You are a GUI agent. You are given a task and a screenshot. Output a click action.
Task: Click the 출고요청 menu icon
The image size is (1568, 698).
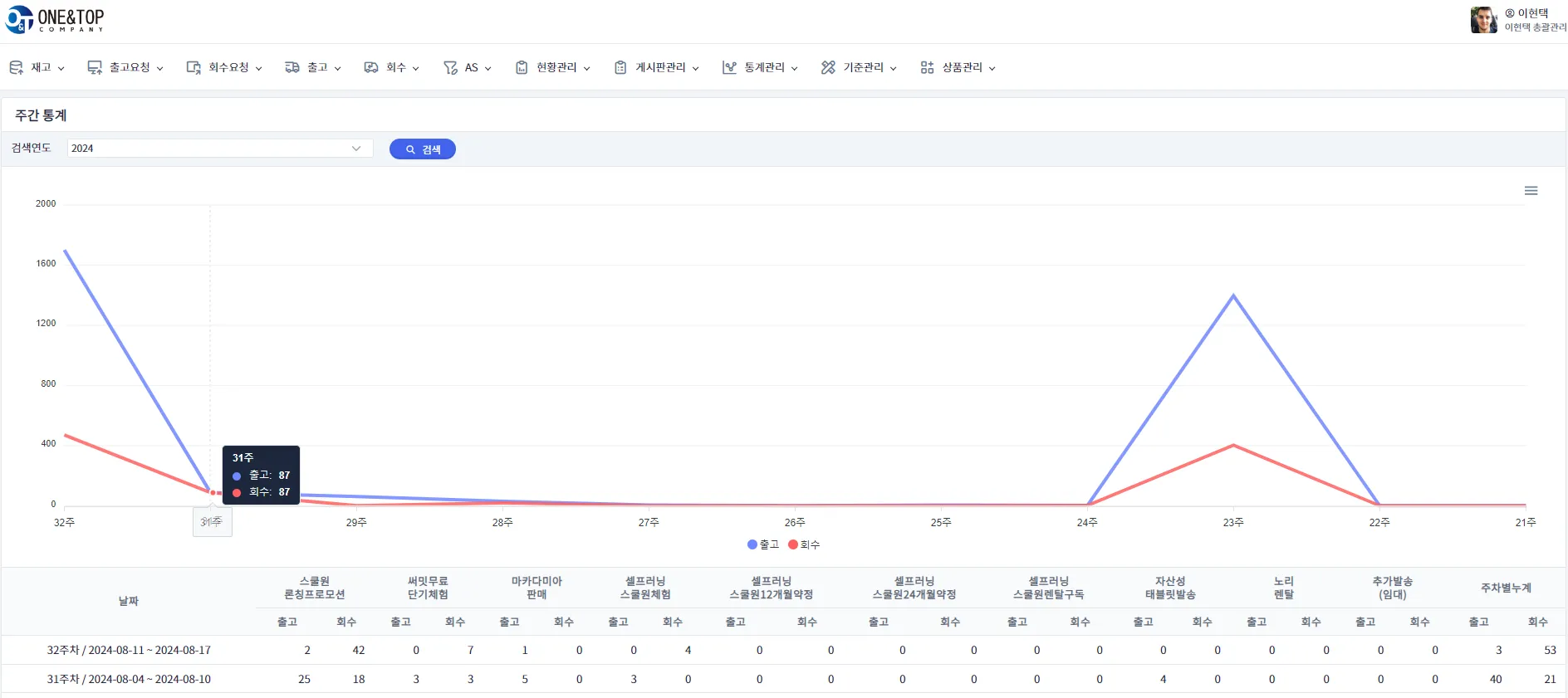95,67
